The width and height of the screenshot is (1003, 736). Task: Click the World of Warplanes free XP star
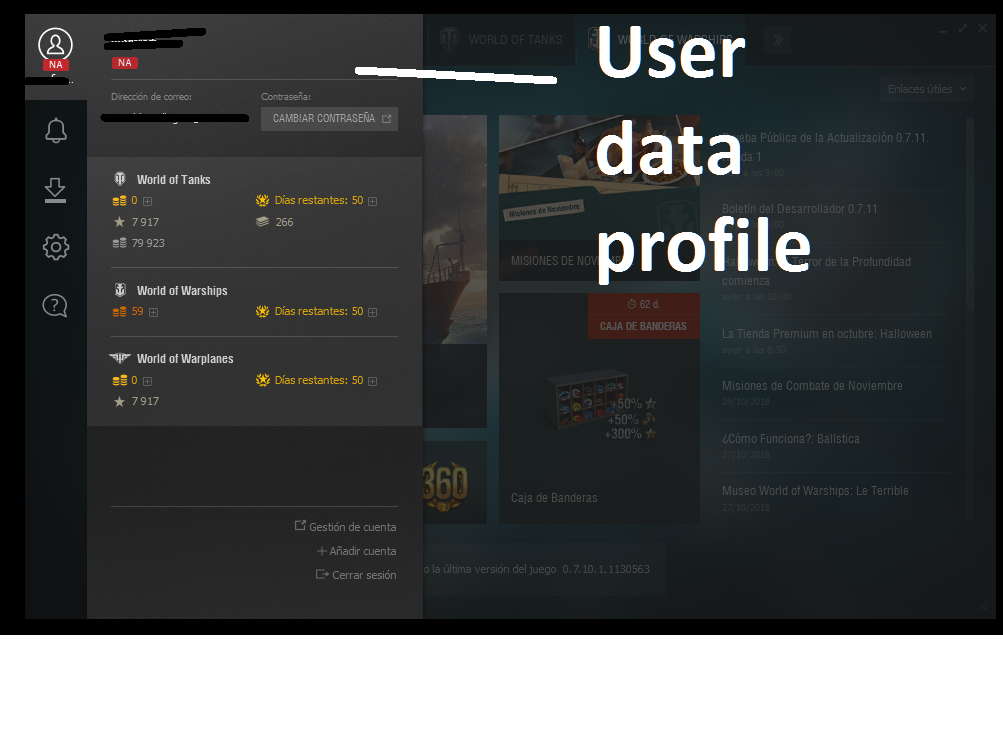119,402
